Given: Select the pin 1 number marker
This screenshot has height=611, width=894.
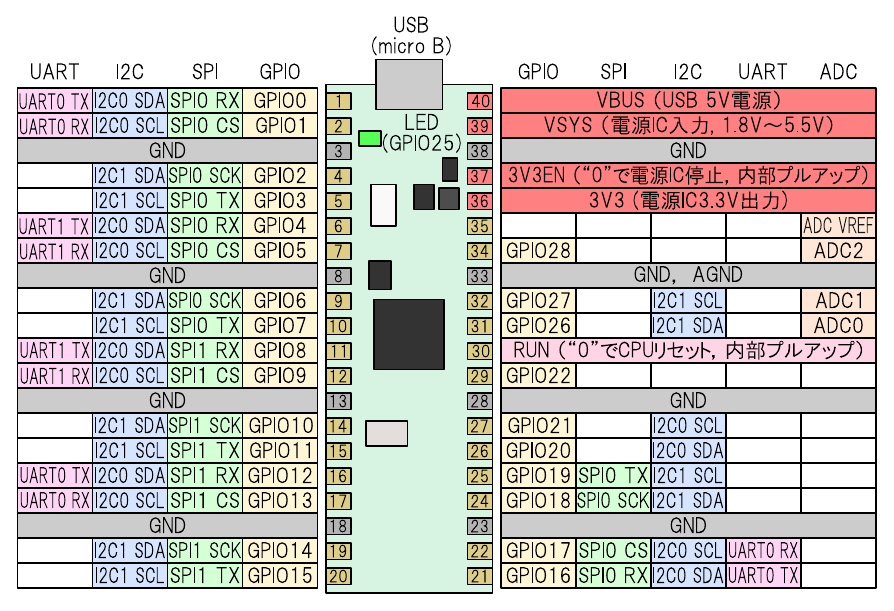Looking at the screenshot, I should pyautogui.click(x=341, y=100).
